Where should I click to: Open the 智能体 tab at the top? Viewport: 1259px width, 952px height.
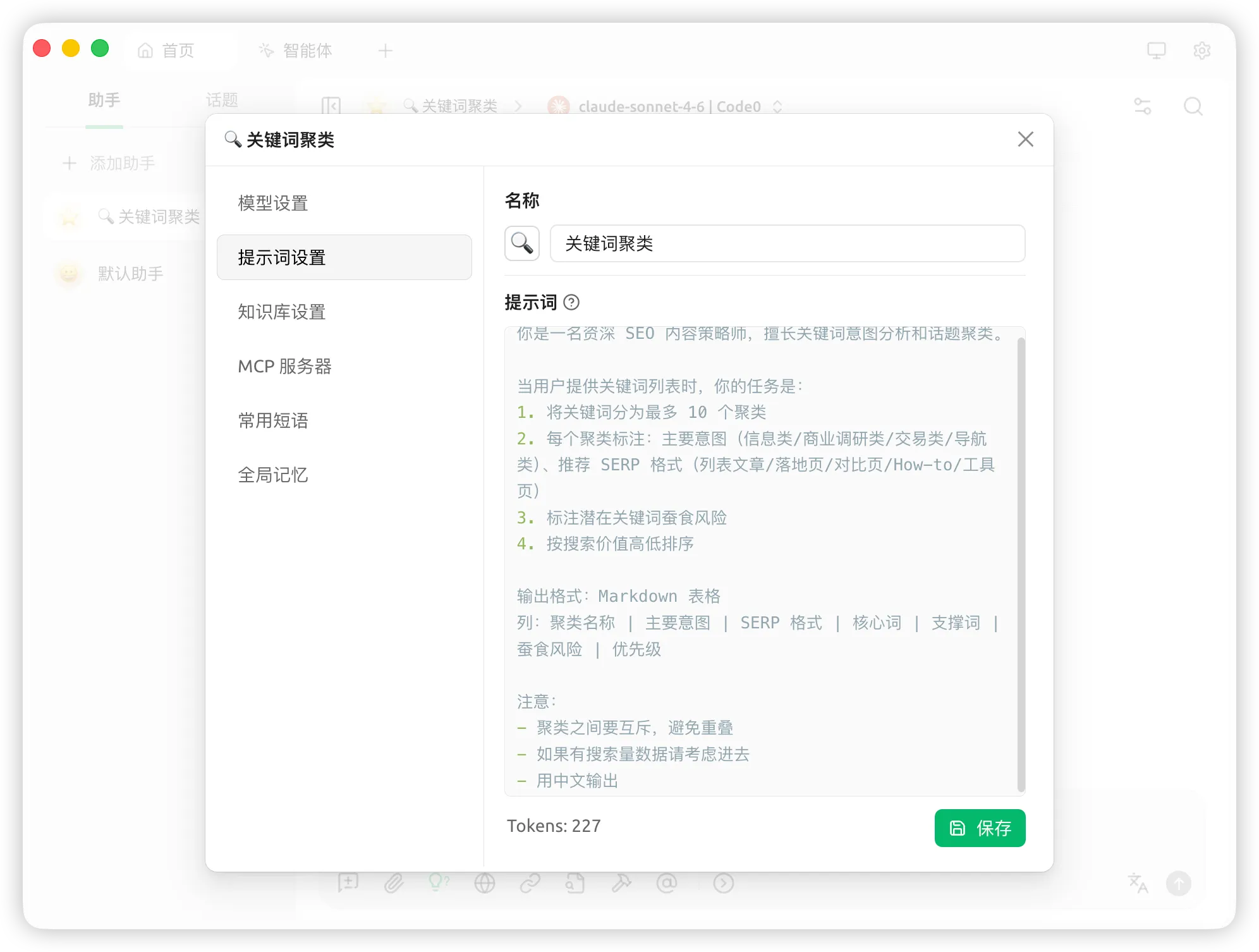click(x=296, y=51)
